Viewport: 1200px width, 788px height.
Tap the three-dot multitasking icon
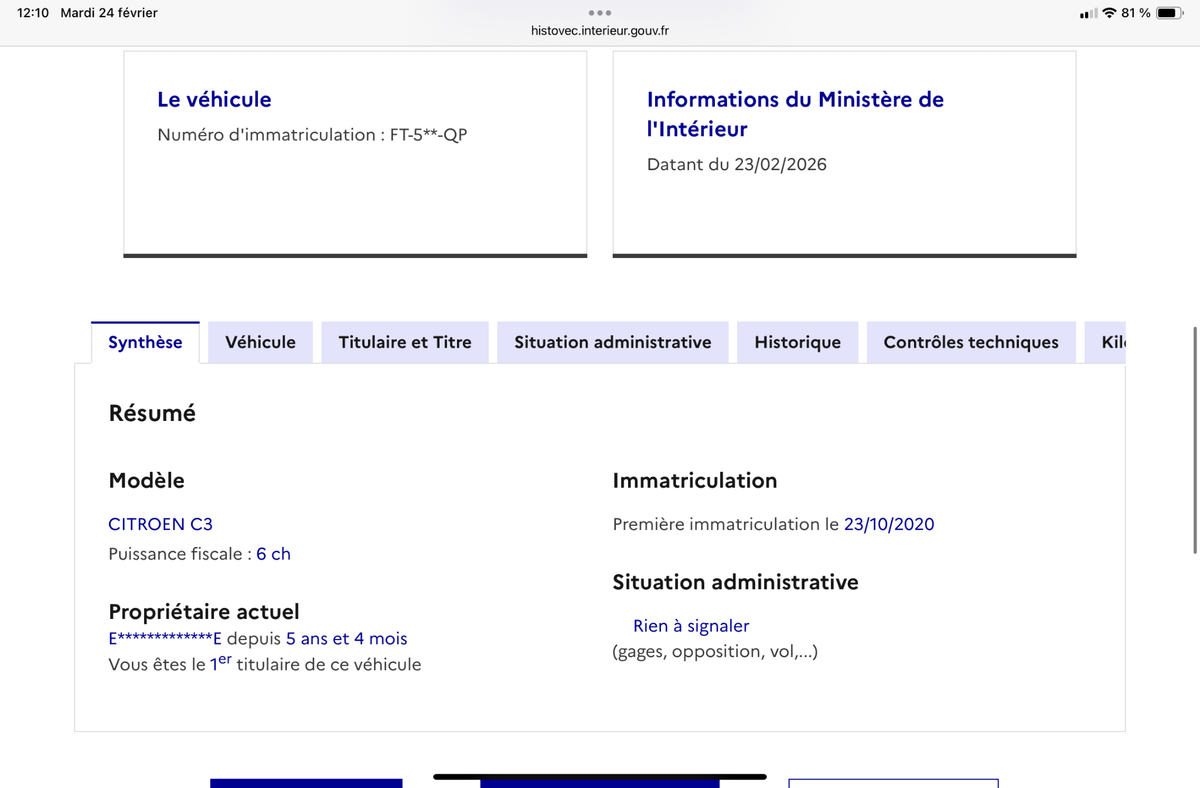click(600, 13)
